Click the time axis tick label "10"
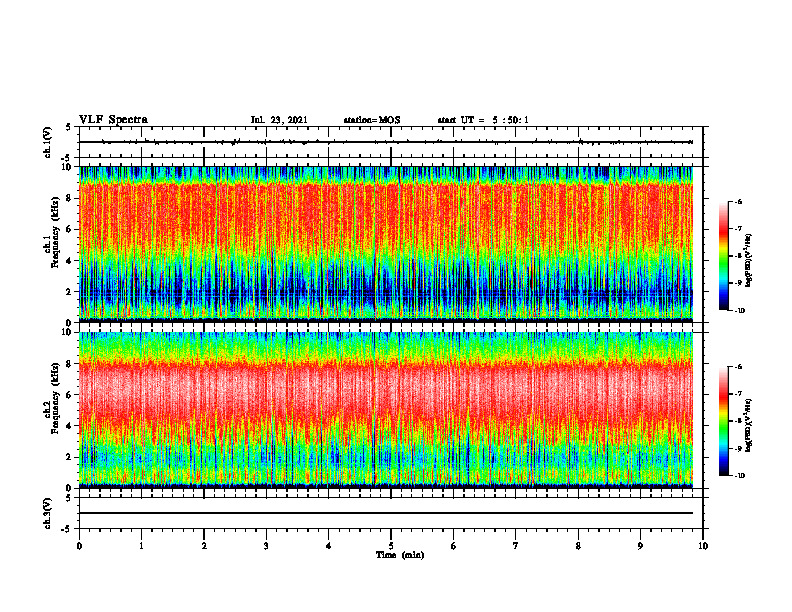Screen dimensions: 792x612 pos(703,546)
